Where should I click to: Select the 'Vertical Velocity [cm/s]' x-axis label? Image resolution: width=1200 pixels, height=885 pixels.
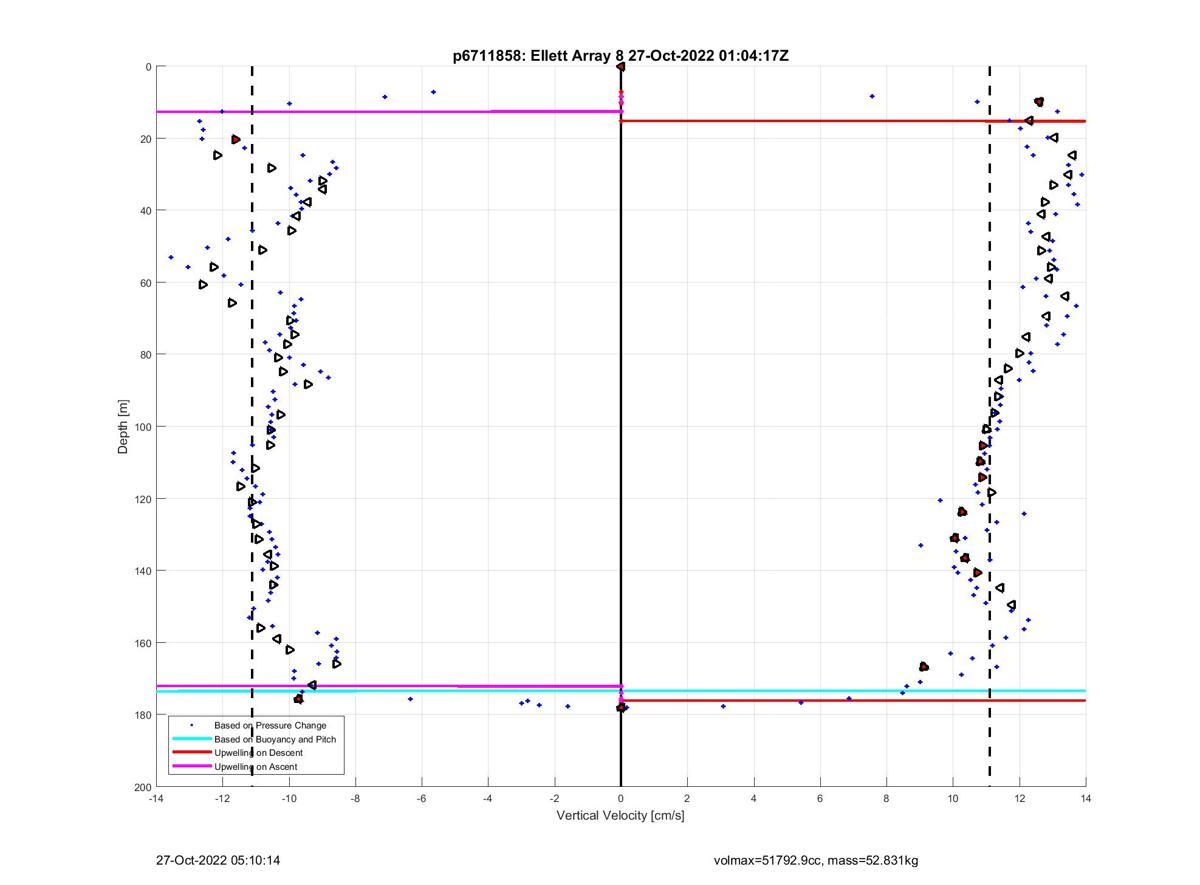620,816
